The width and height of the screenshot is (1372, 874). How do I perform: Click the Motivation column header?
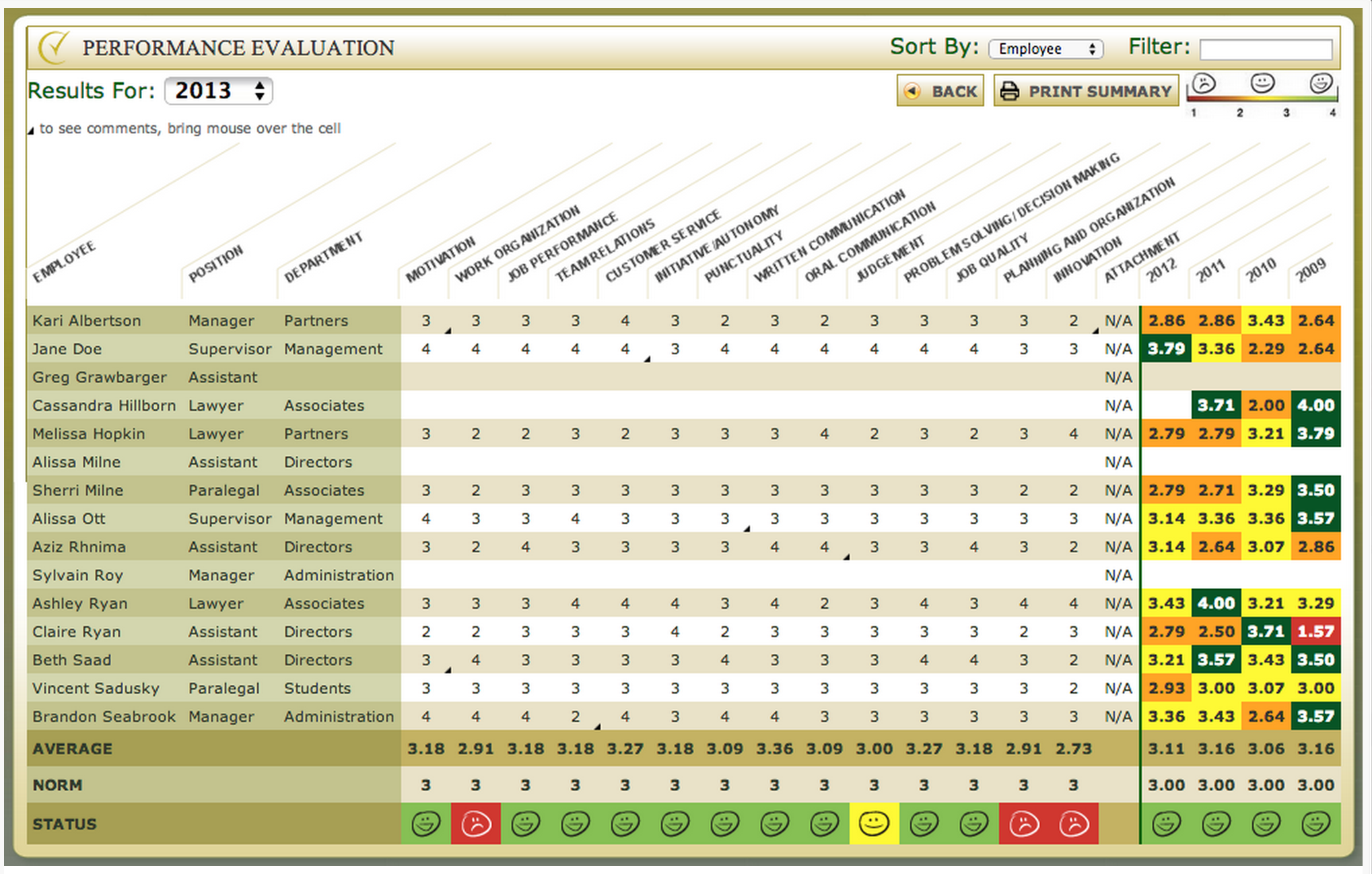(x=440, y=260)
